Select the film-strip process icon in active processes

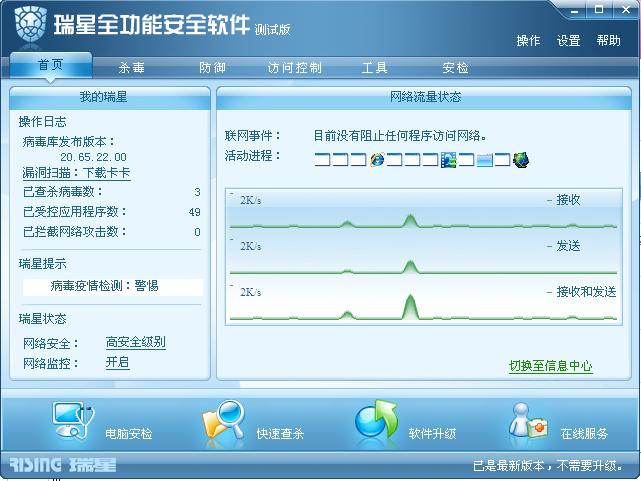[x=448, y=159]
